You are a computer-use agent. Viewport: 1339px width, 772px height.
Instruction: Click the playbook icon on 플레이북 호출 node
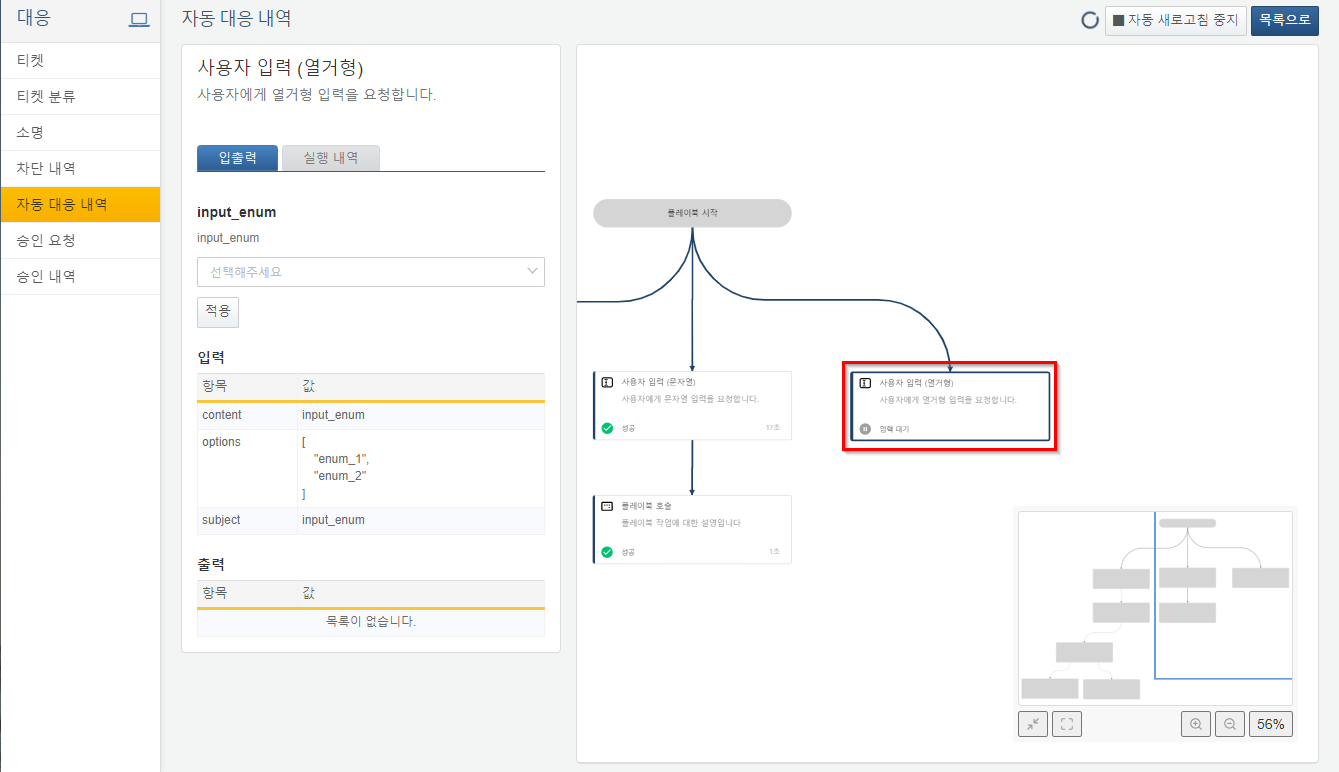pos(607,506)
